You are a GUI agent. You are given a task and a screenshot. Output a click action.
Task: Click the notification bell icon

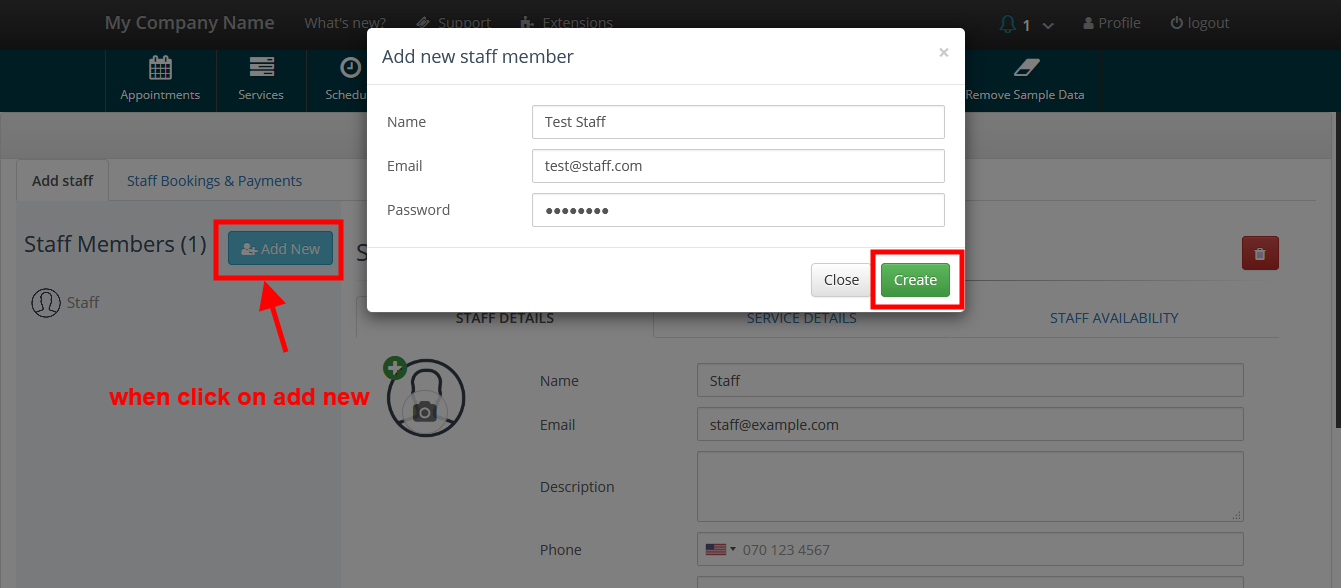coord(1008,24)
